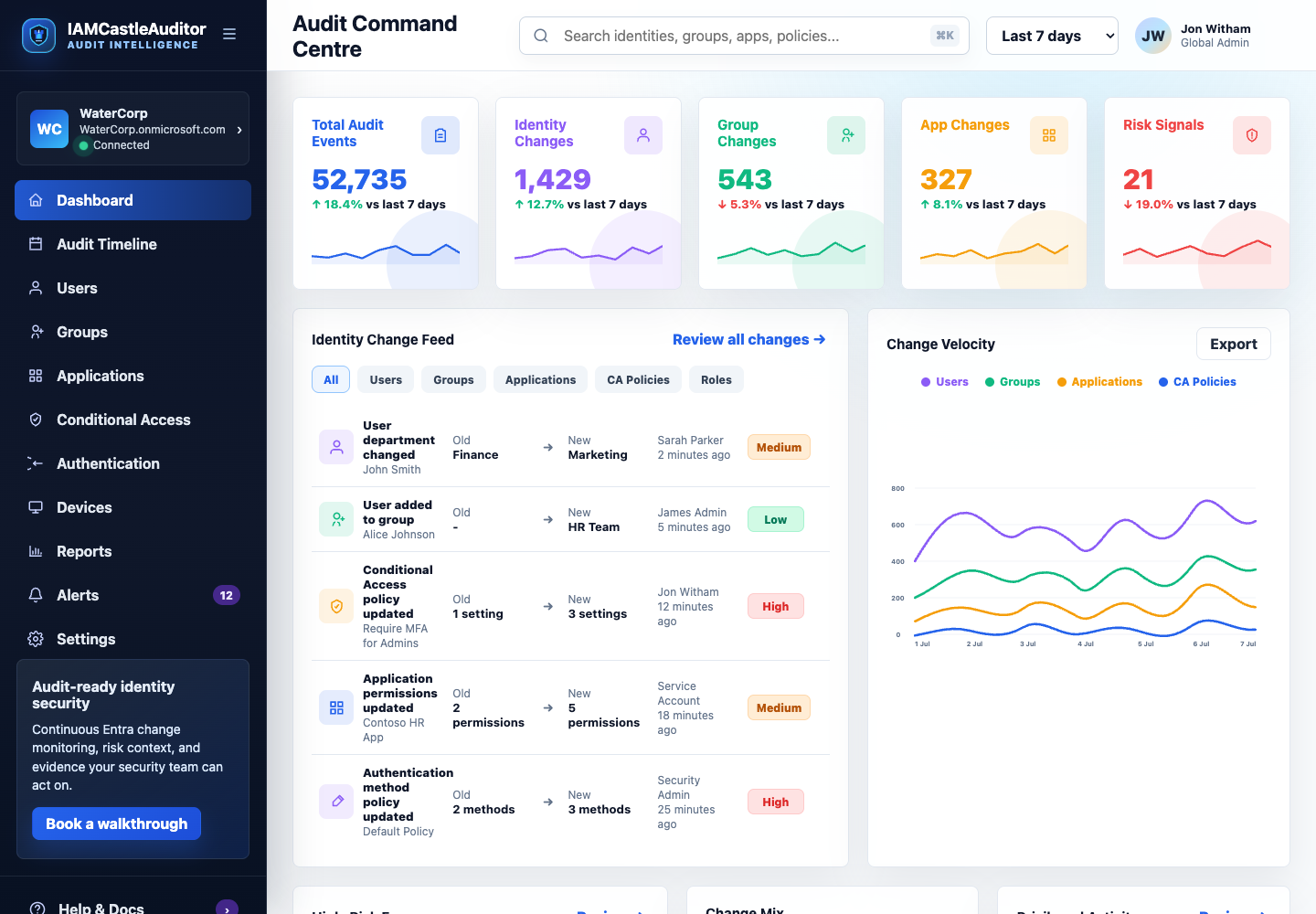Click Jon Witham Global Admin label
The image size is (1316, 914).
click(x=1215, y=36)
